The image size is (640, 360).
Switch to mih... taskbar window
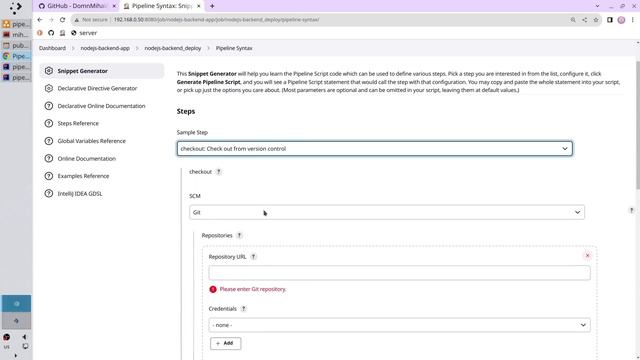16,35
